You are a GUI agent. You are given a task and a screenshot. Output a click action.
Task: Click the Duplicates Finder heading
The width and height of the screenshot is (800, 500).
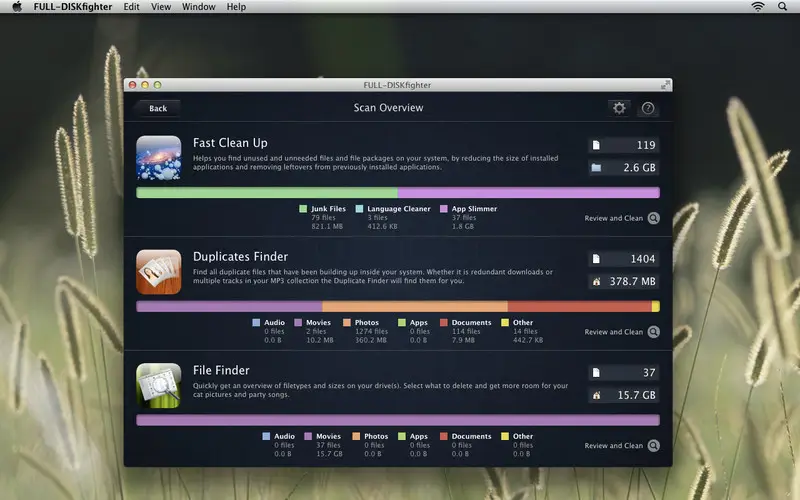click(240, 257)
